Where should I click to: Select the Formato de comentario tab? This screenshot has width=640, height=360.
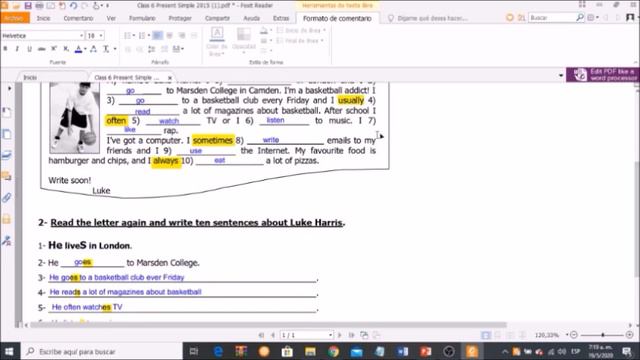(x=337, y=18)
